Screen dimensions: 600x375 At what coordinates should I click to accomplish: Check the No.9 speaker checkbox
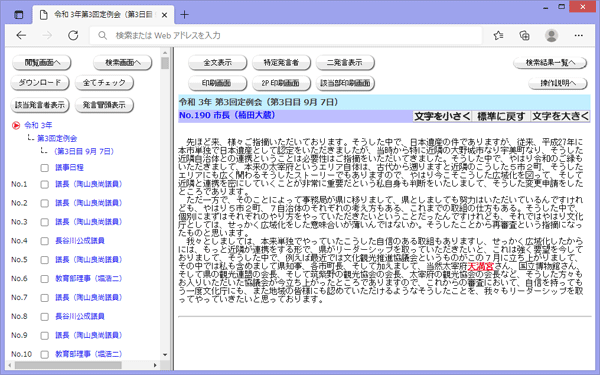(x=45, y=336)
